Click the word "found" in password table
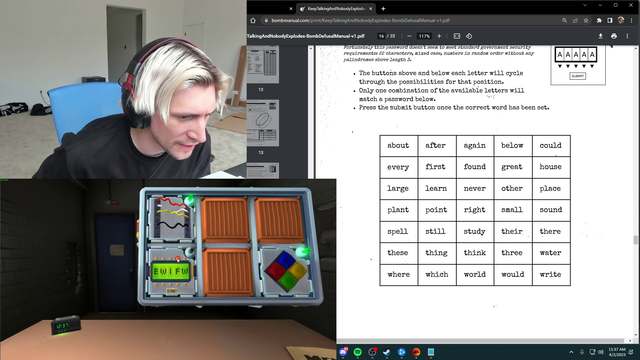The height and width of the screenshot is (360, 640). [475, 167]
